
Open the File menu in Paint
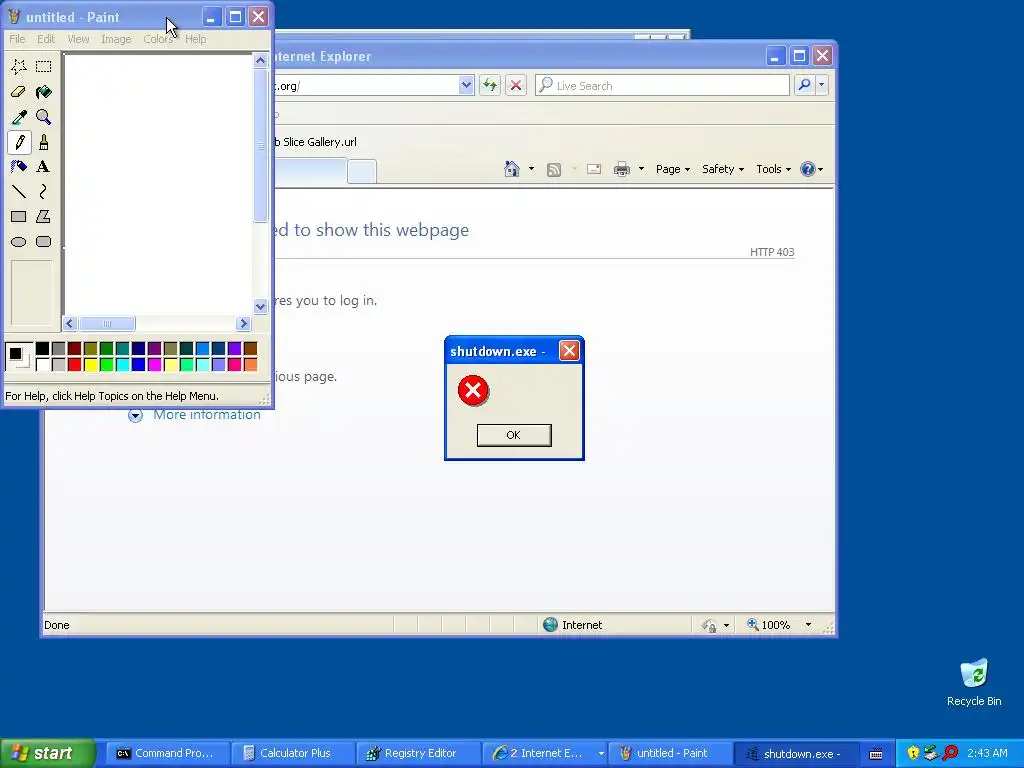point(17,39)
